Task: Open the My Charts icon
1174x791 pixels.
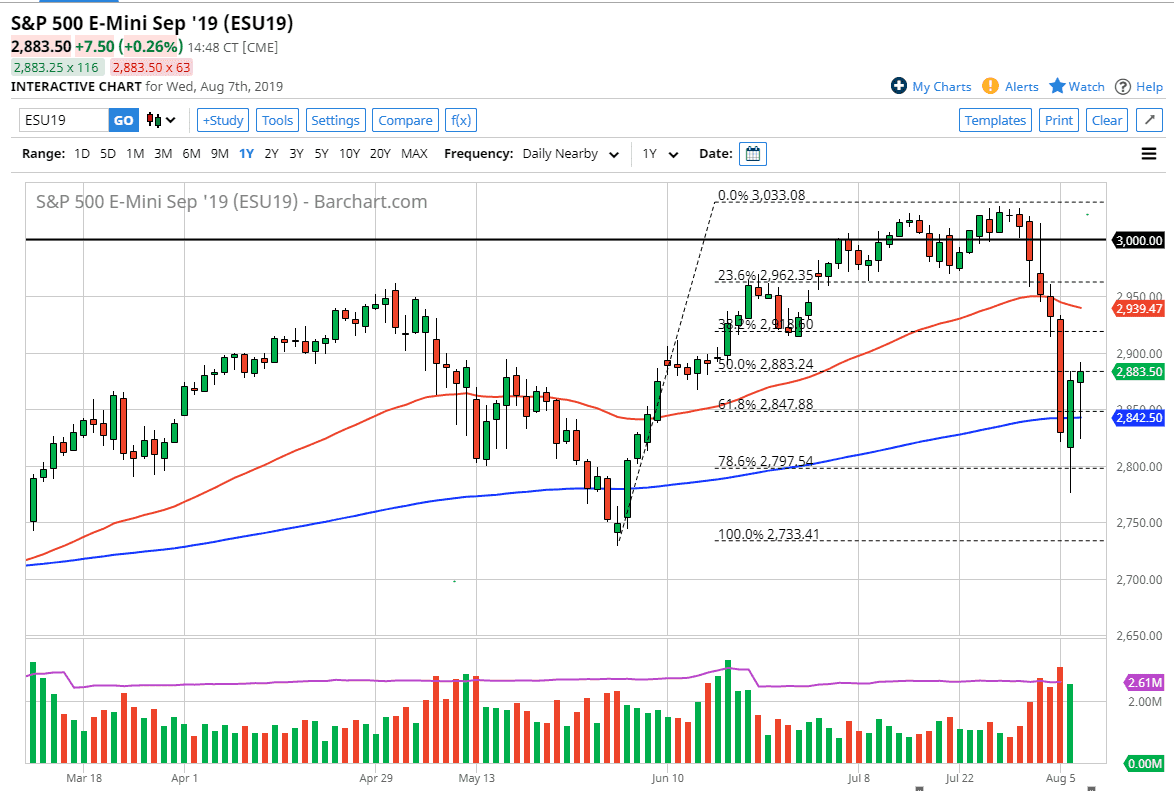Action: pyautogui.click(x=898, y=86)
